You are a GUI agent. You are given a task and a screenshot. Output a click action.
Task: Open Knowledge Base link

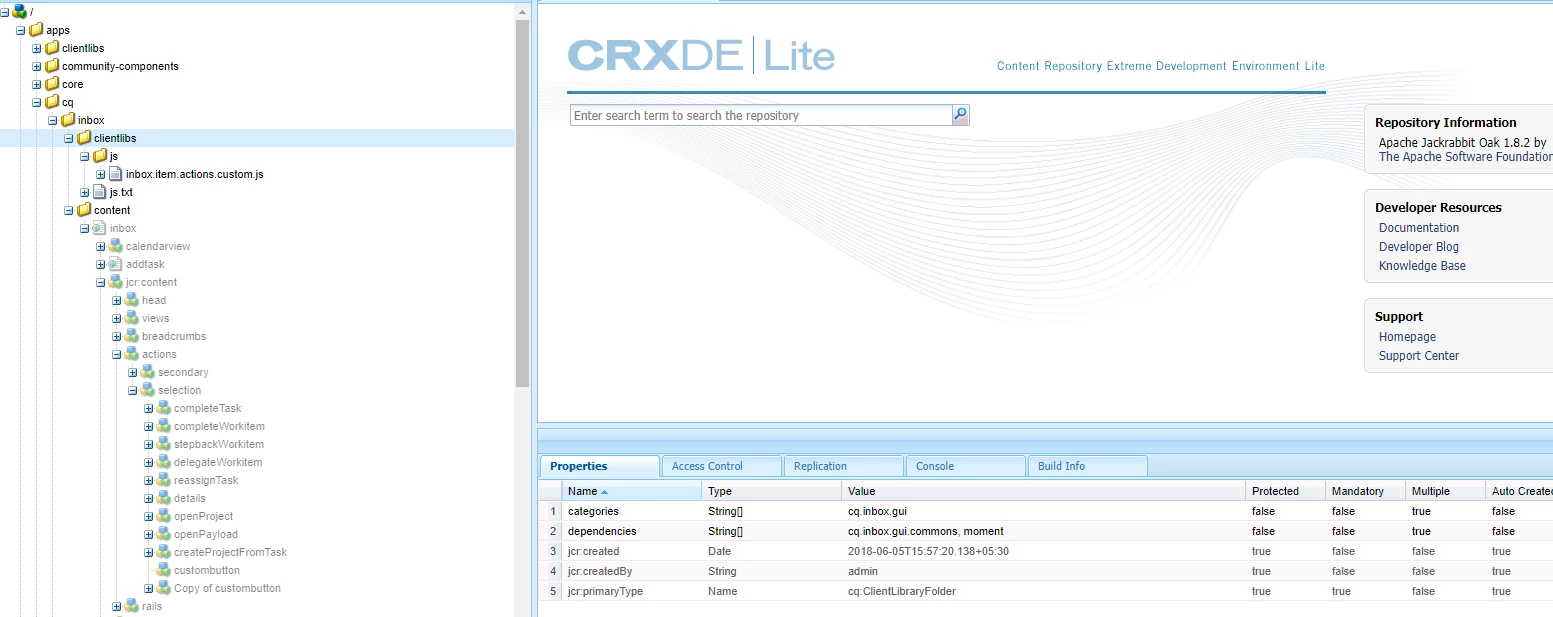pyautogui.click(x=1422, y=266)
